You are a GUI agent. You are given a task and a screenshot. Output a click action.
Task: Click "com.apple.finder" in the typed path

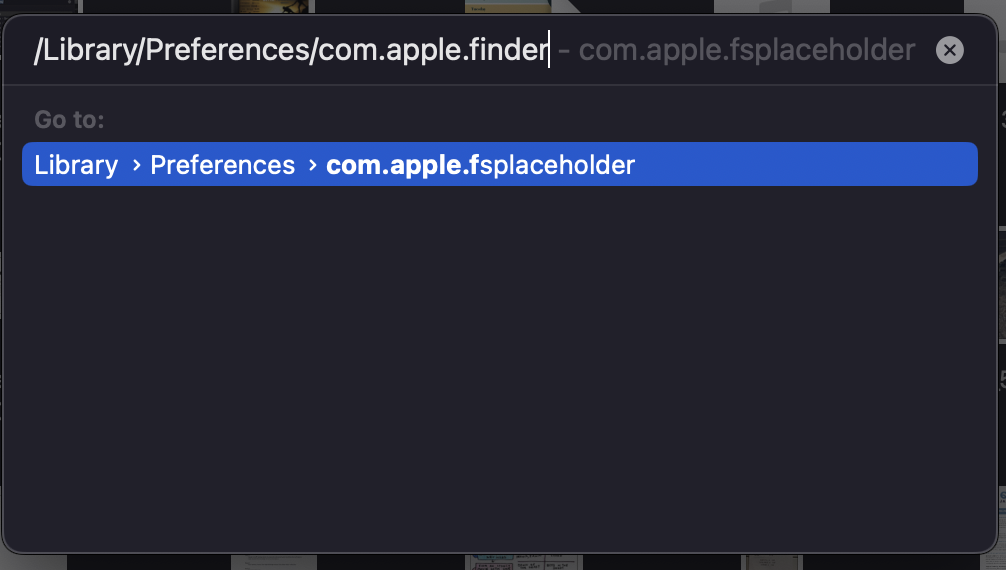coord(432,50)
